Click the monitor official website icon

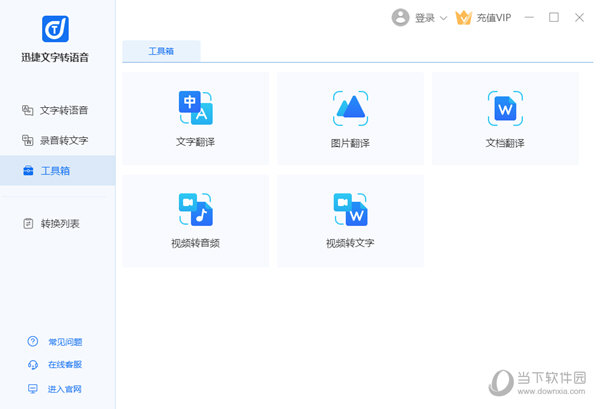[x=33, y=389]
